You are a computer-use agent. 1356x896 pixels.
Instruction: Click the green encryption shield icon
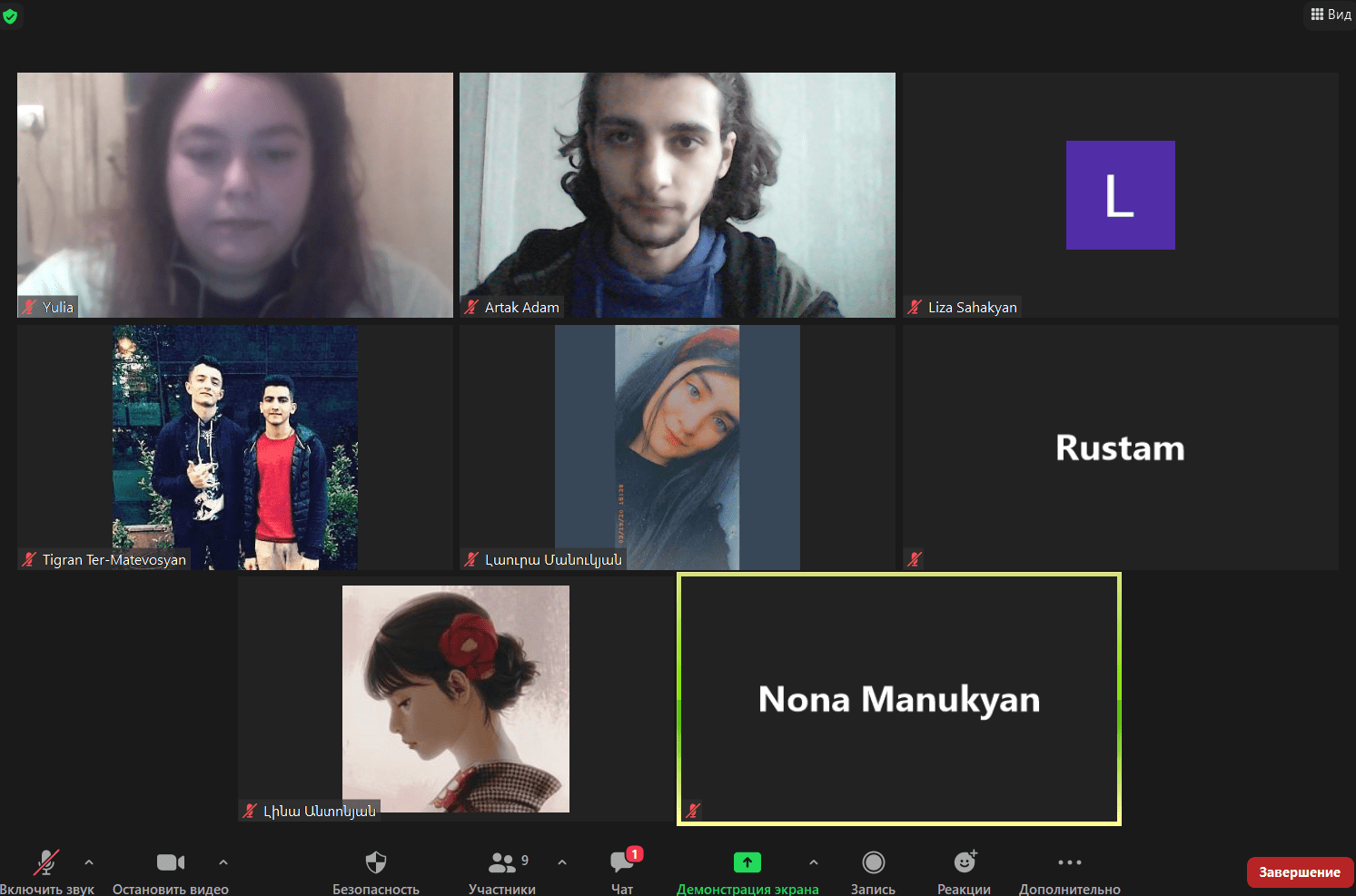(x=10, y=16)
